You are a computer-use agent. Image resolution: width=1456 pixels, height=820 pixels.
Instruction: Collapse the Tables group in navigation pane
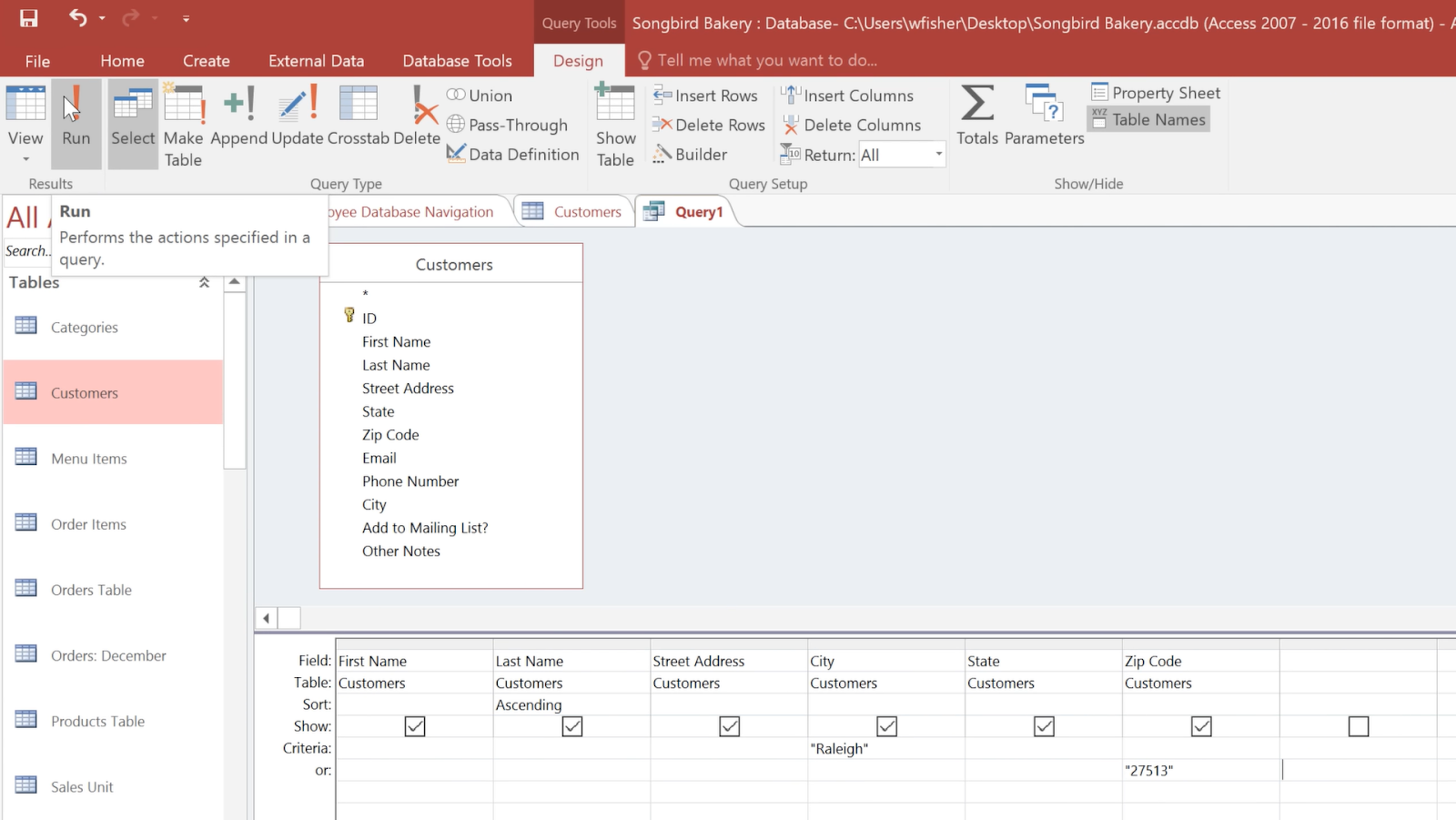(204, 282)
